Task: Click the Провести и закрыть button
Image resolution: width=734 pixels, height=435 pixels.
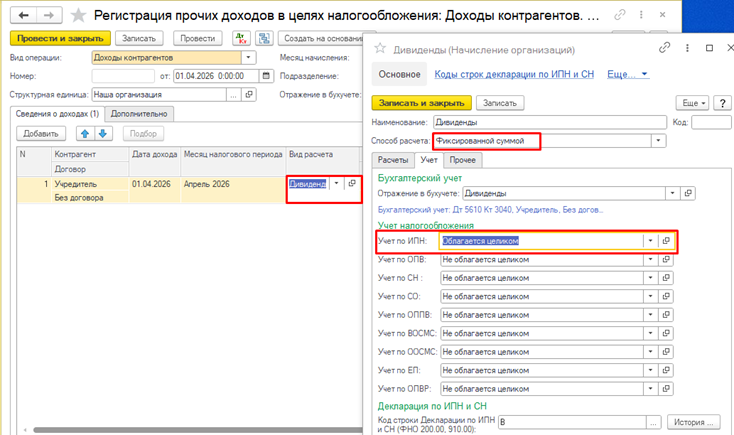Action: [58, 38]
